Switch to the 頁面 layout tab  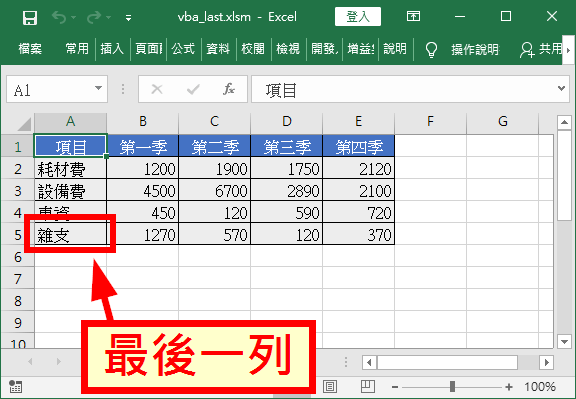click(149, 48)
